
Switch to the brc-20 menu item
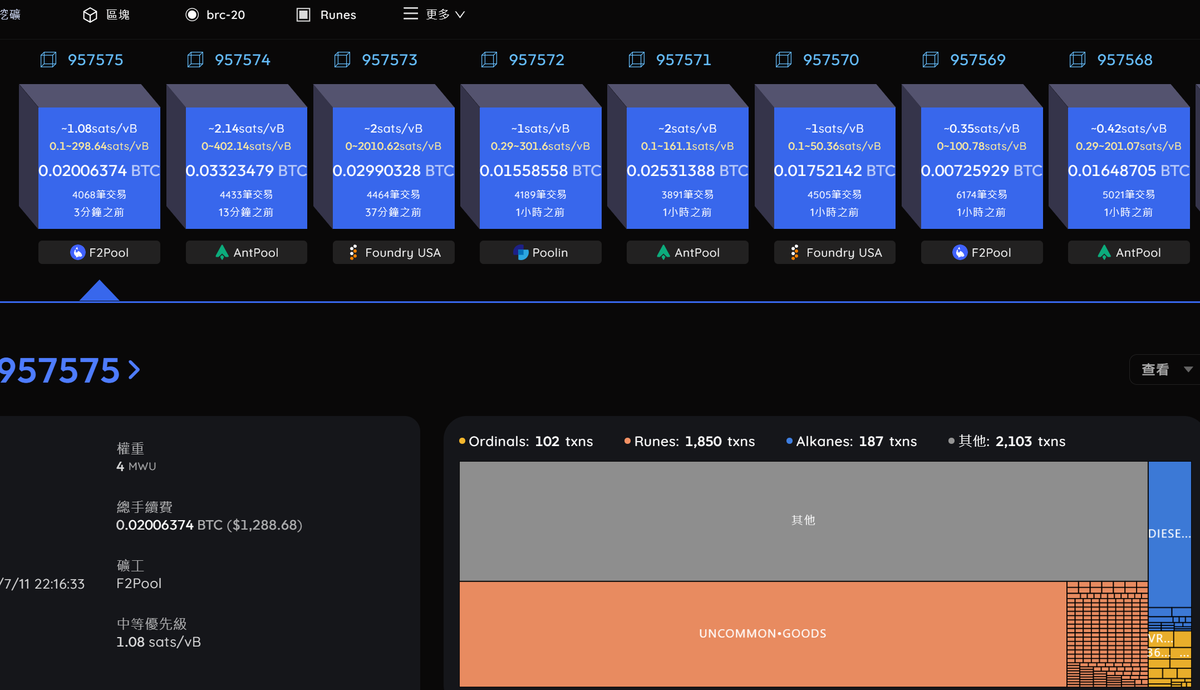(x=226, y=15)
